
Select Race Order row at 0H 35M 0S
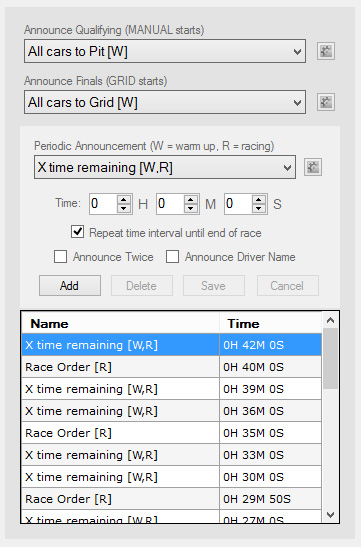click(171, 433)
